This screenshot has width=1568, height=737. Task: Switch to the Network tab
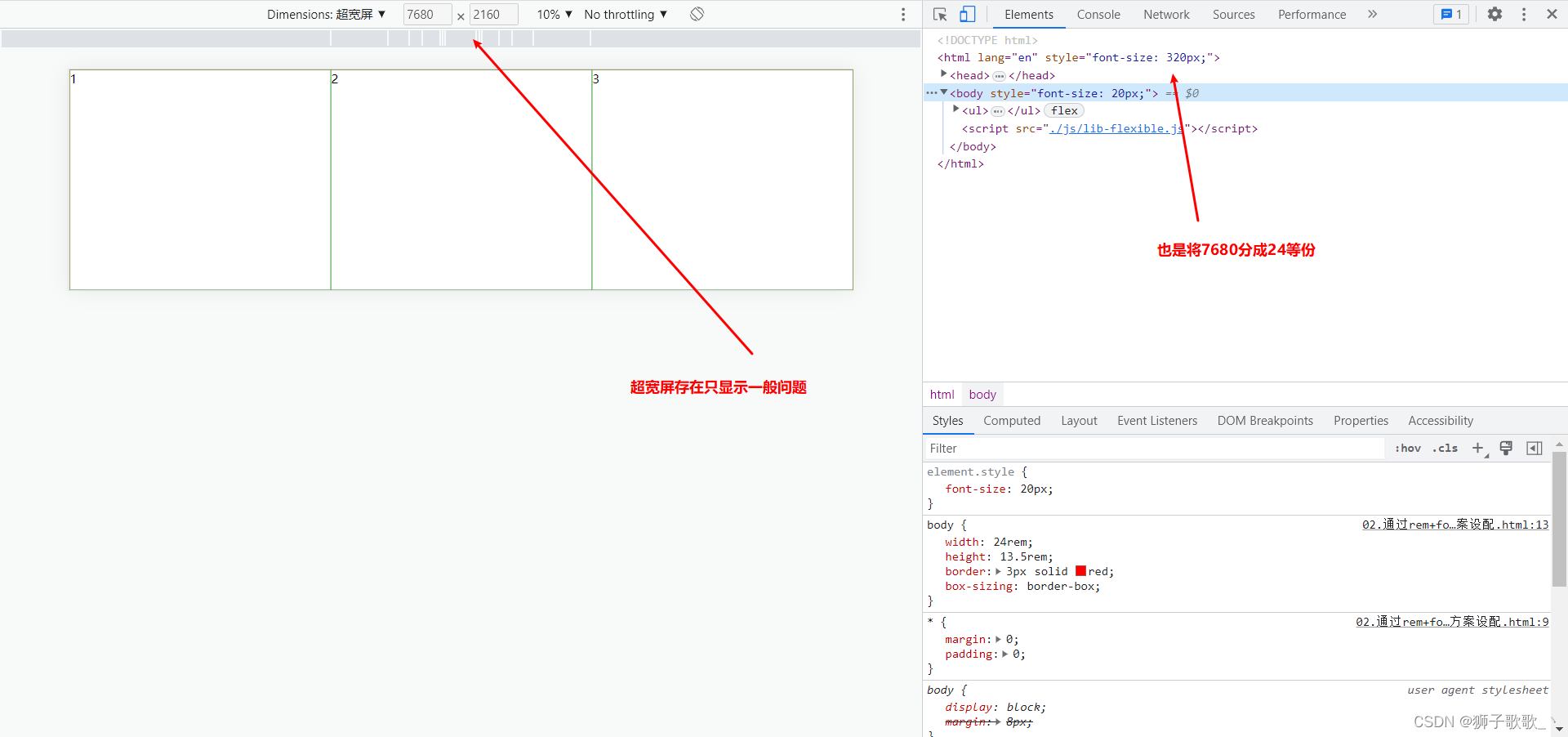click(x=1166, y=14)
